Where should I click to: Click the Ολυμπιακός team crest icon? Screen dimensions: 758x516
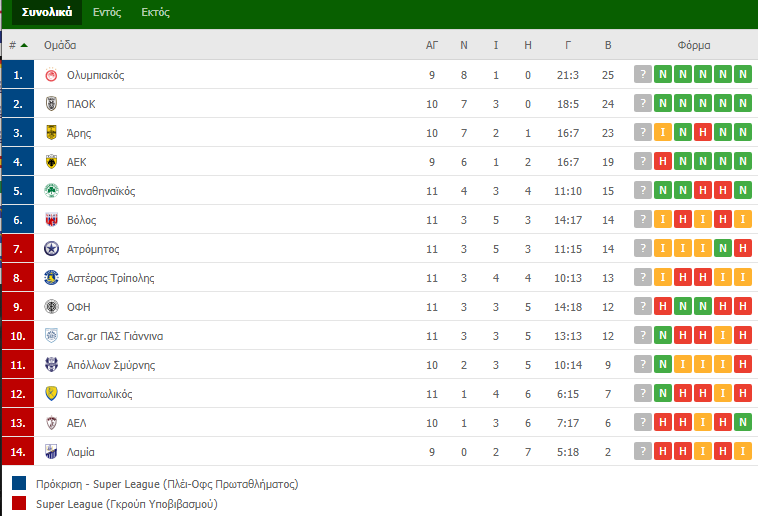51,75
